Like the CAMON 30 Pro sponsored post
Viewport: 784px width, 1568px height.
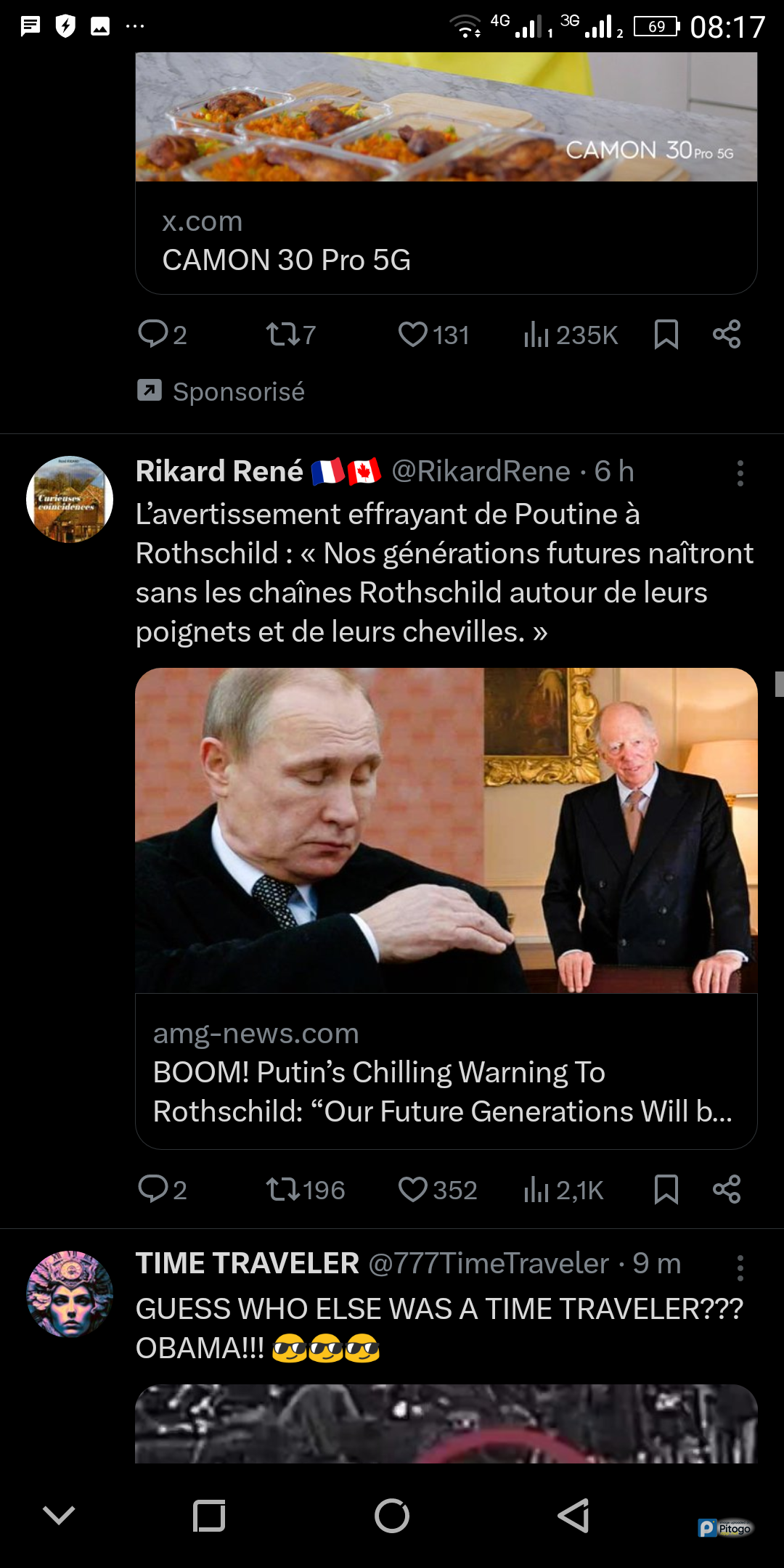point(413,335)
